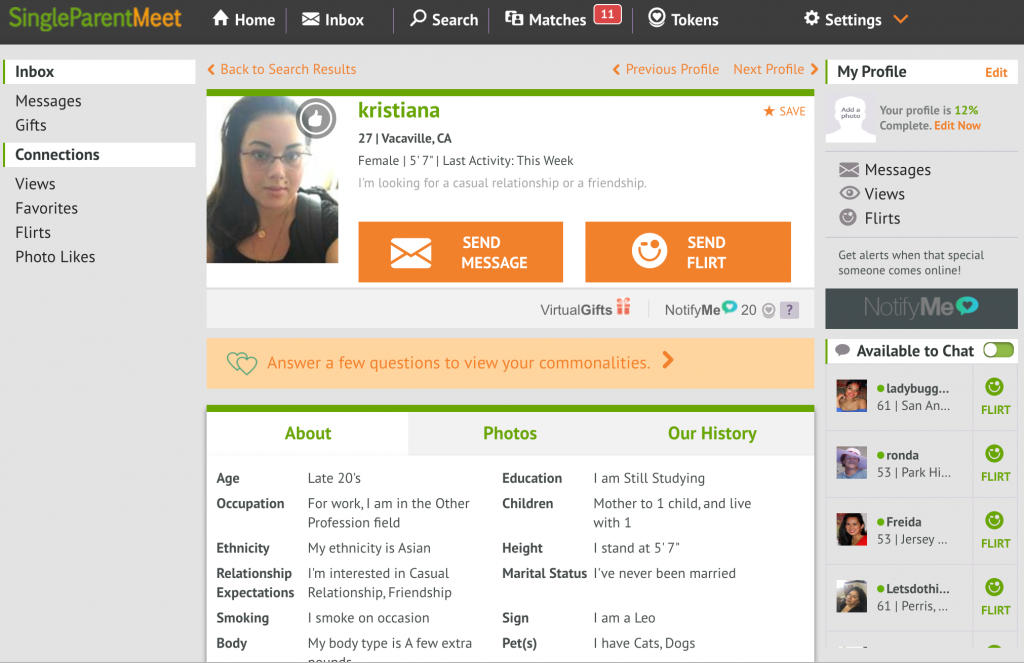Go to the previous profile
1024x663 pixels.
665,69
